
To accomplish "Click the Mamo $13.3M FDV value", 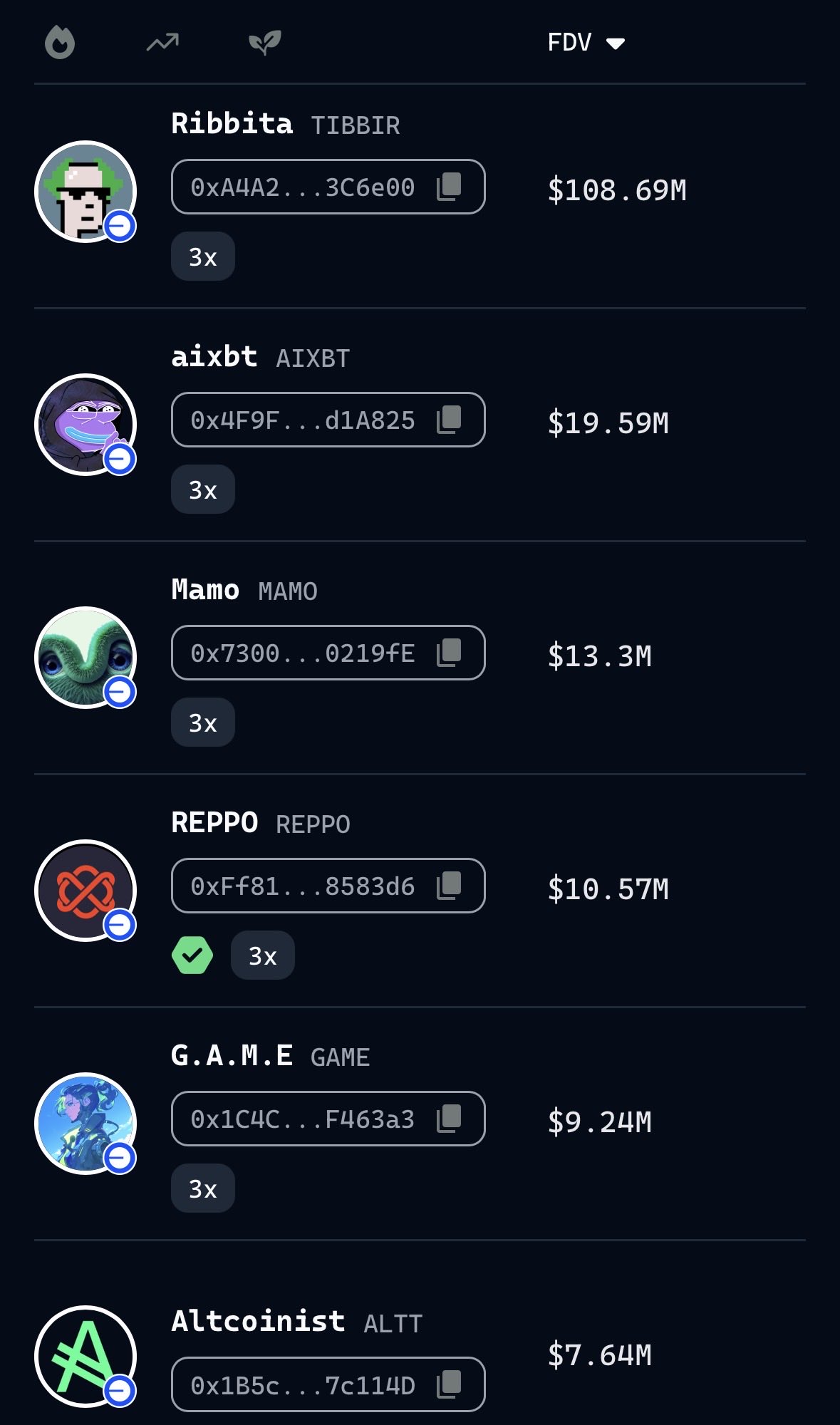I will click(599, 655).
